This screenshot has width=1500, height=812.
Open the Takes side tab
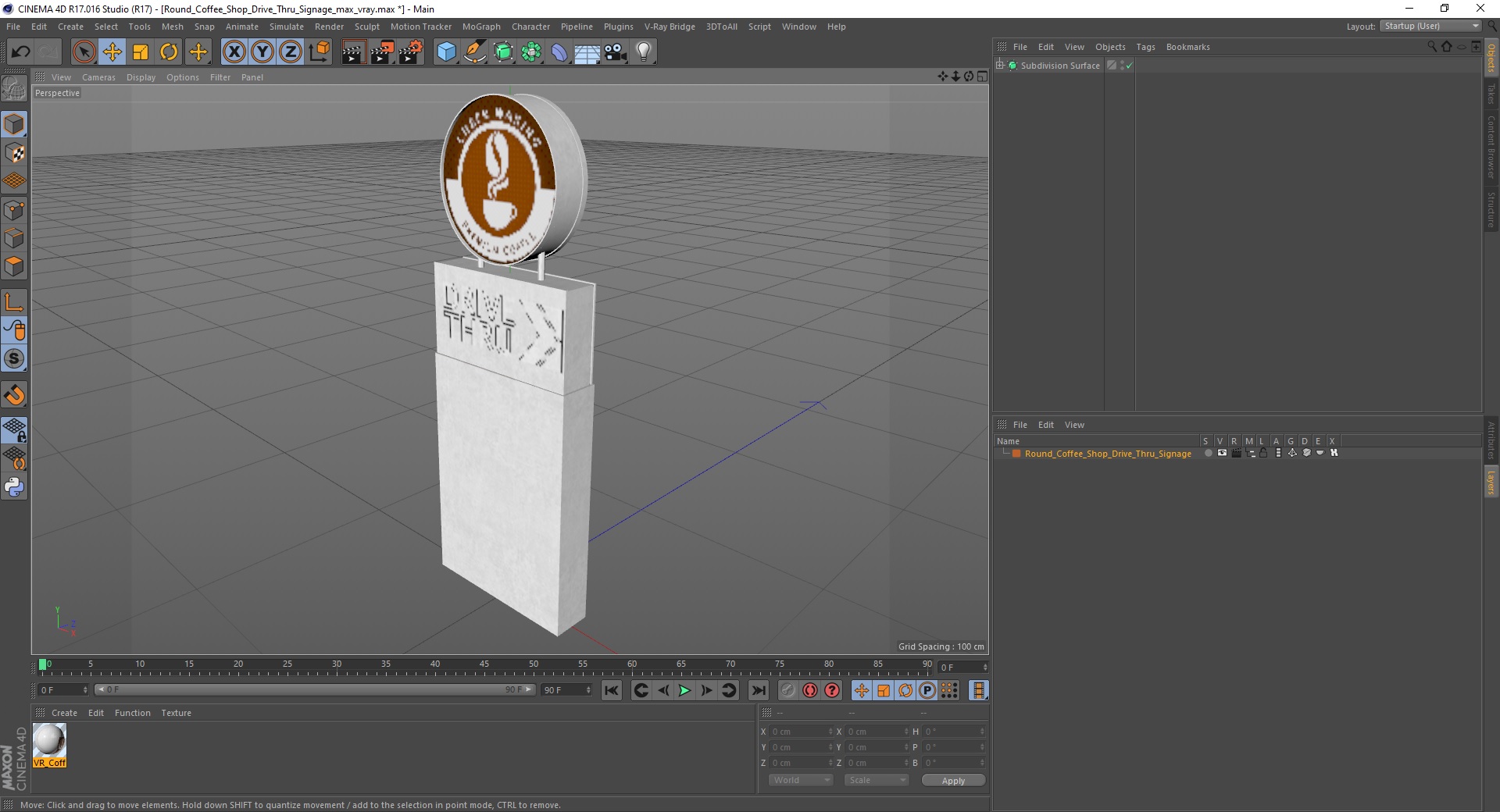pyautogui.click(x=1491, y=94)
